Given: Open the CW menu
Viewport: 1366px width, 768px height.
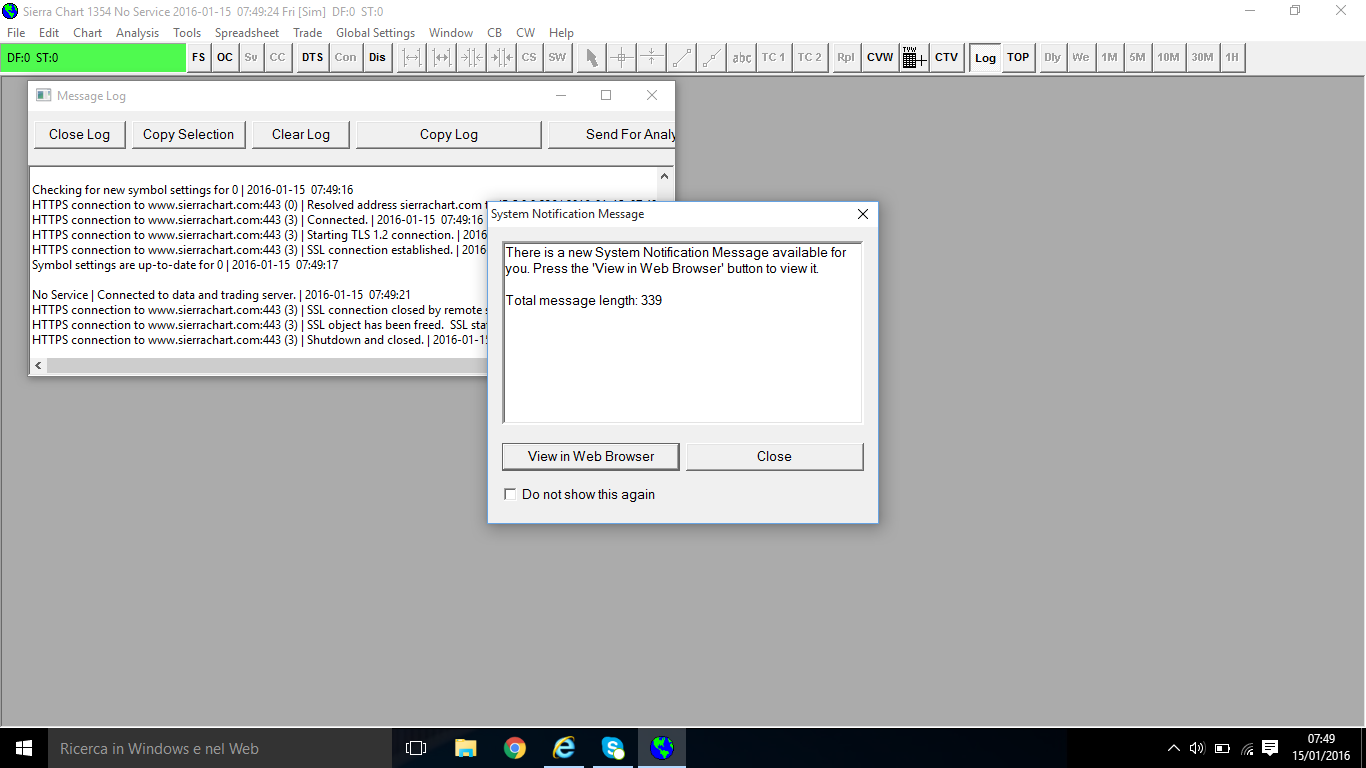Looking at the screenshot, I should [x=526, y=33].
